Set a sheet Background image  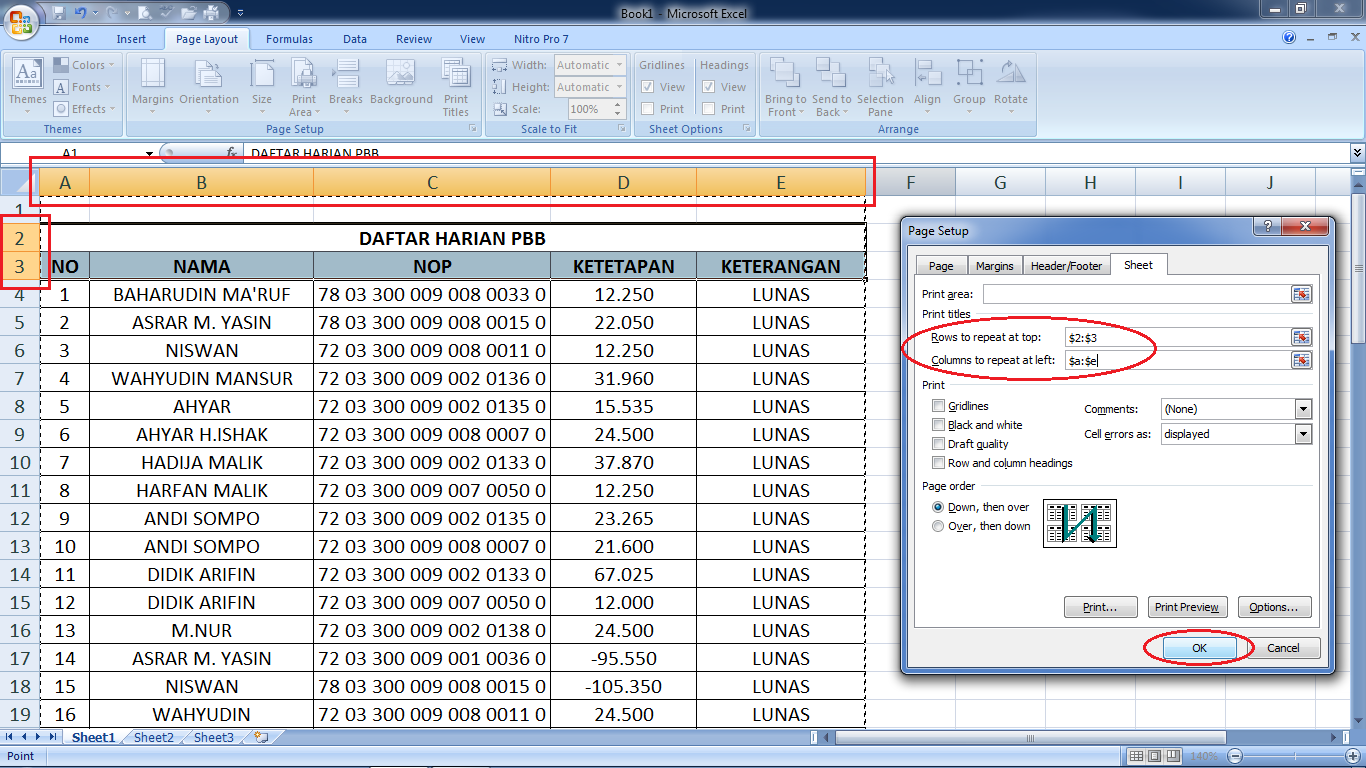(401, 87)
